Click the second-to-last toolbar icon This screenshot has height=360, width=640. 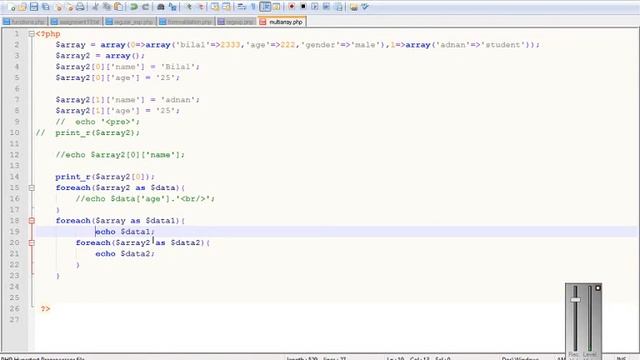tap(353, 7)
